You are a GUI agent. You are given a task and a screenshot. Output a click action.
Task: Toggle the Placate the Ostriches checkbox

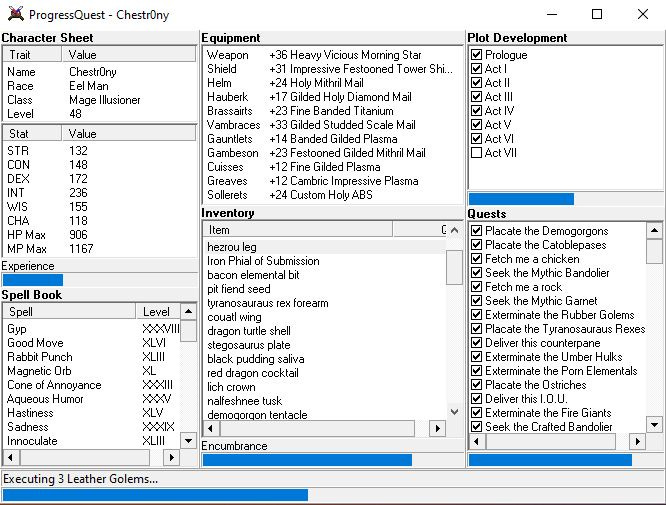pos(477,385)
